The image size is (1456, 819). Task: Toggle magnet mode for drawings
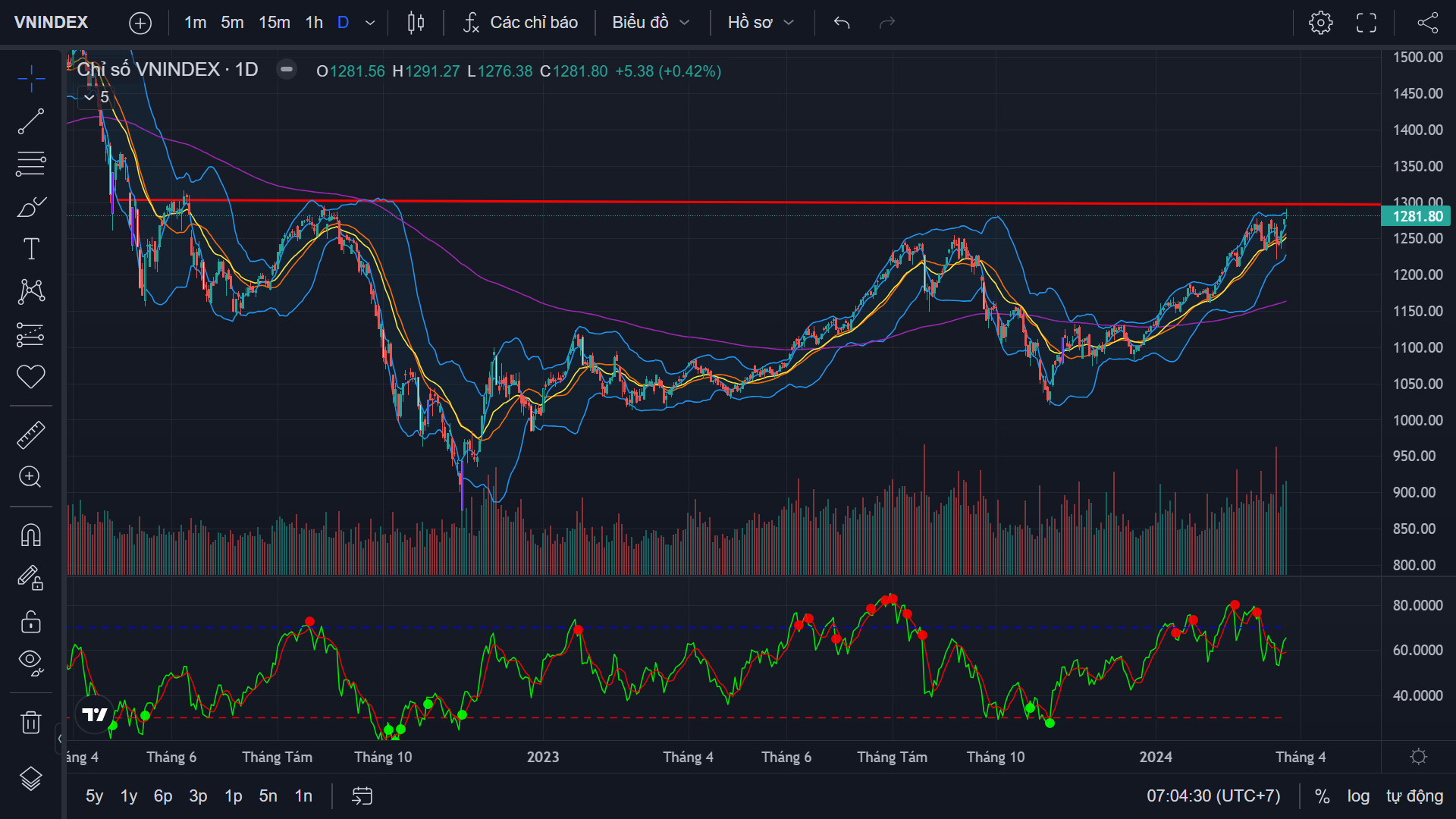pyautogui.click(x=31, y=535)
